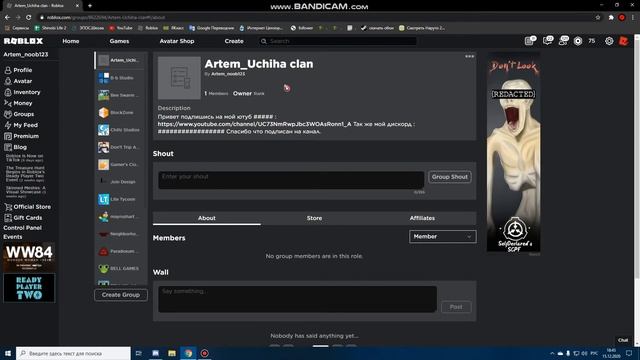Open the Robux icon next to 75

[578, 41]
